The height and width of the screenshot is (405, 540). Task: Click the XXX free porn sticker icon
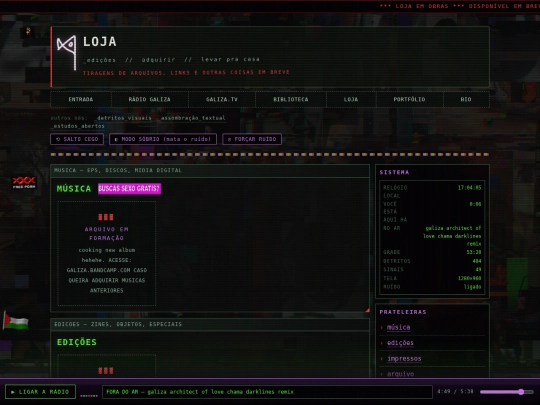pyautogui.click(x=24, y=182)
